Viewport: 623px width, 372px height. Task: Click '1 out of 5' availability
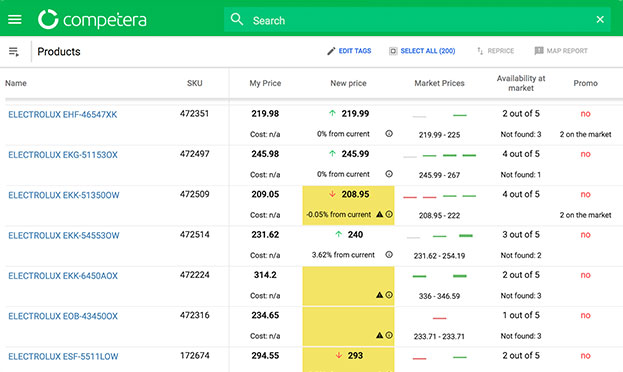click(521, 315)
